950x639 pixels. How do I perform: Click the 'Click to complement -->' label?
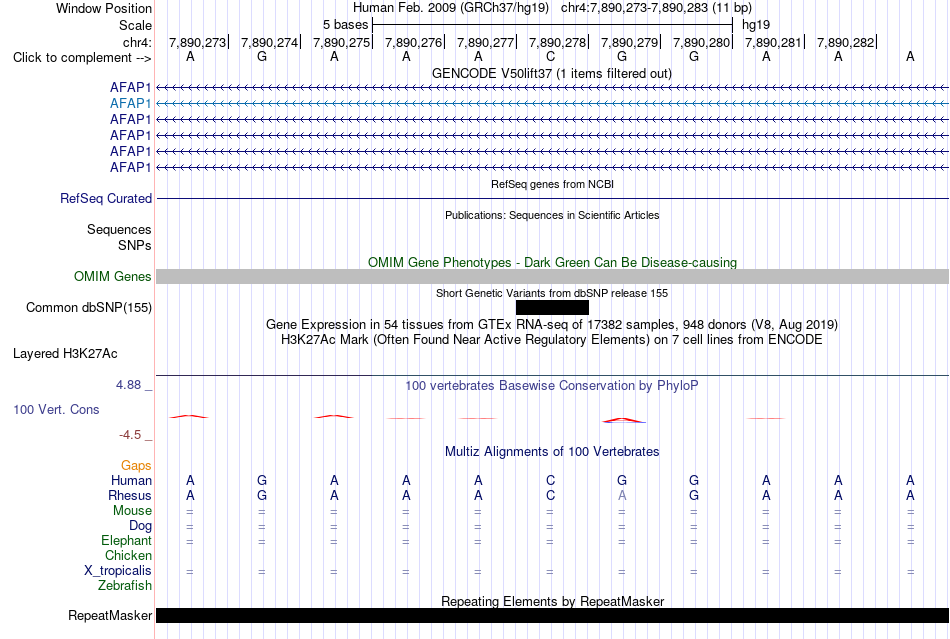[x=82, y=58]
